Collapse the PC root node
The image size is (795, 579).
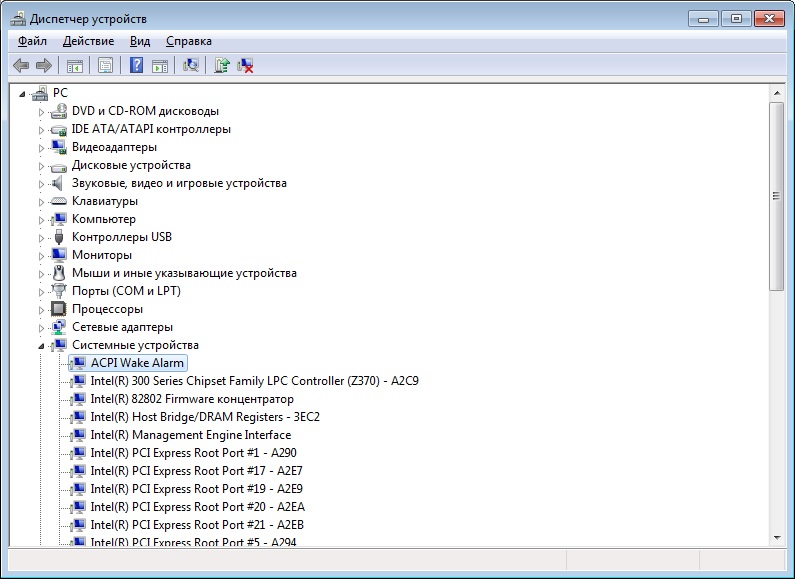24,93
